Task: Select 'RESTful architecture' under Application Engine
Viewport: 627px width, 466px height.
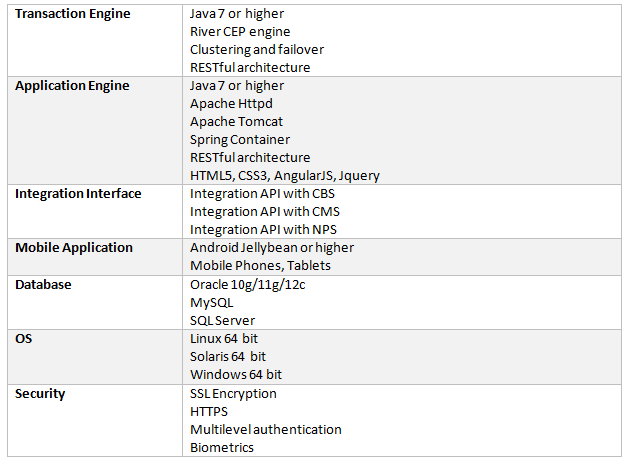Action: pos(250,158)
